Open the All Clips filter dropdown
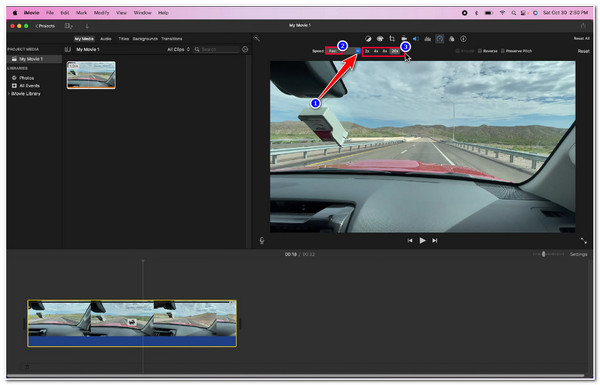The image size is (600, 385). 178,49
